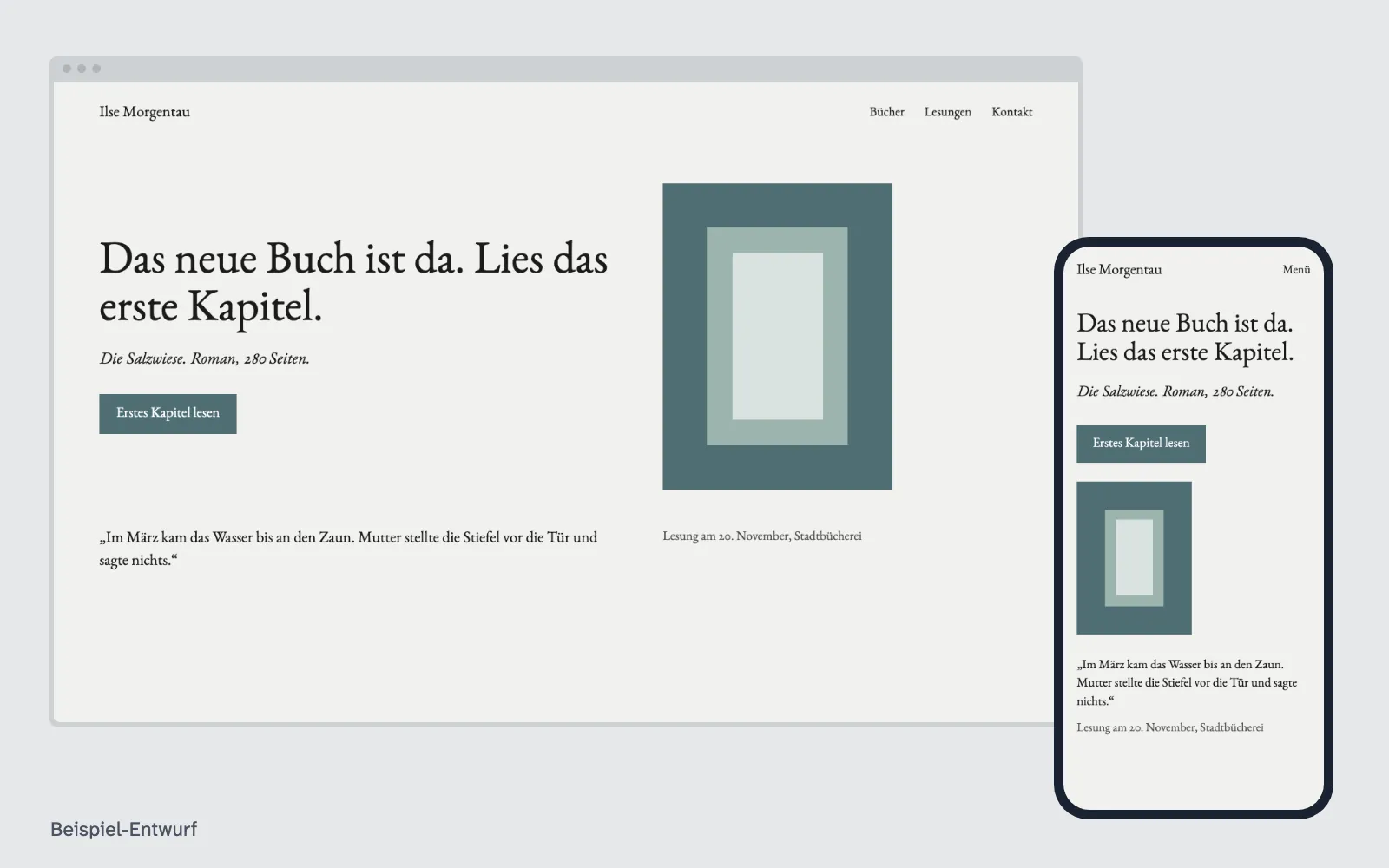Click the desktop quote beginning 'Im März kam das Wasser'
1389x868 pixels.
pos(348,549)
